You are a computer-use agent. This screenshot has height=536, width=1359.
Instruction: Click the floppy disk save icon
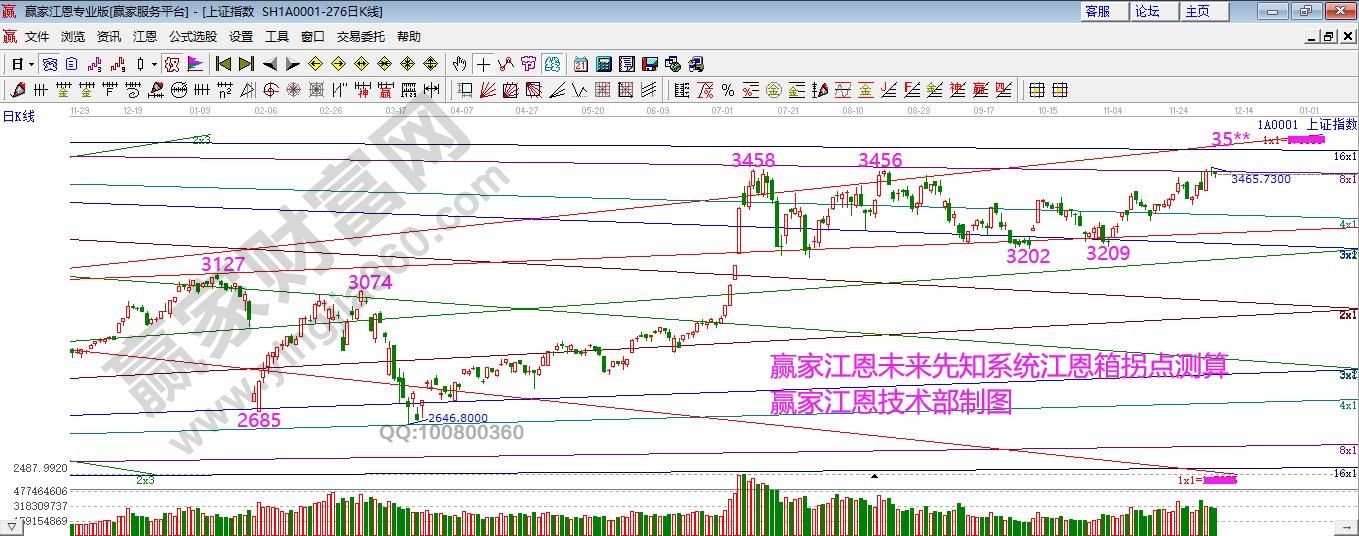click(650, 64)
